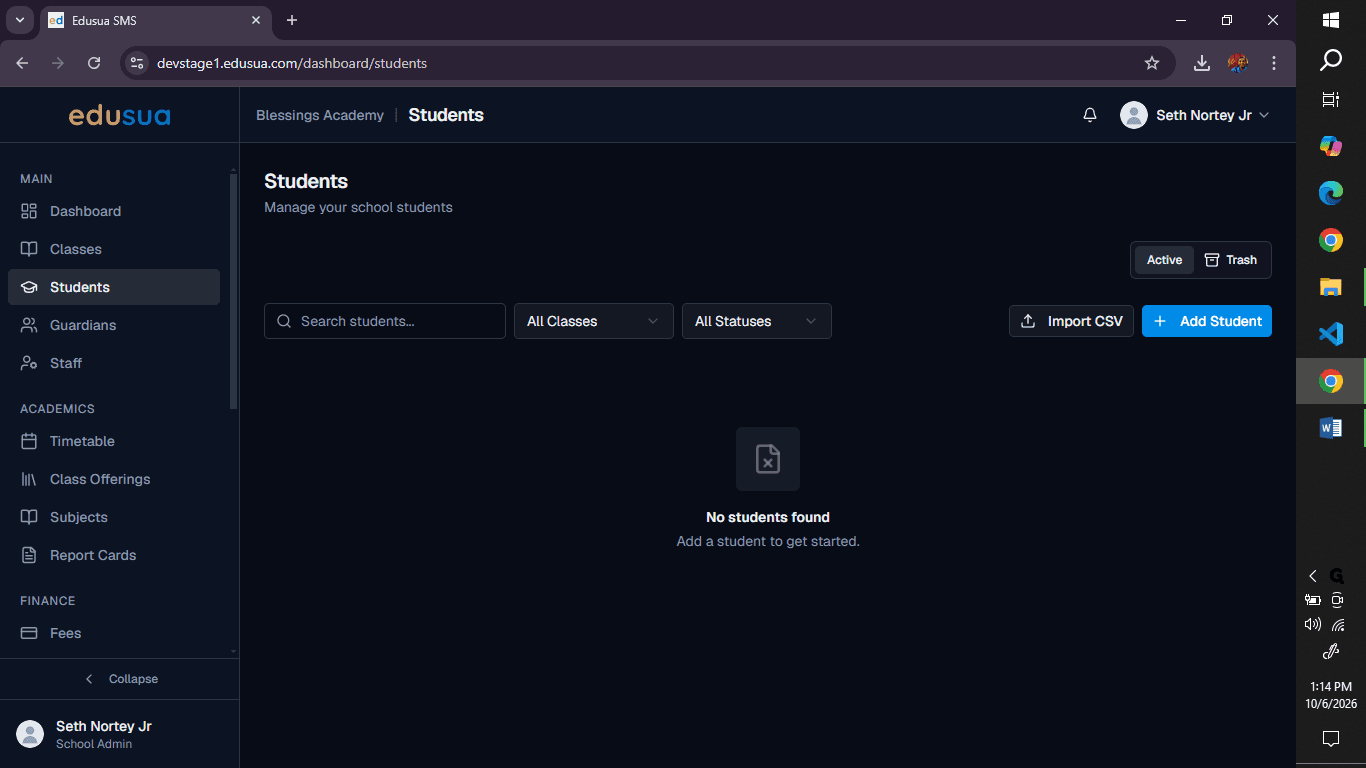
Task: Bookmark this page with the star icon
Action: point(1152,63)
